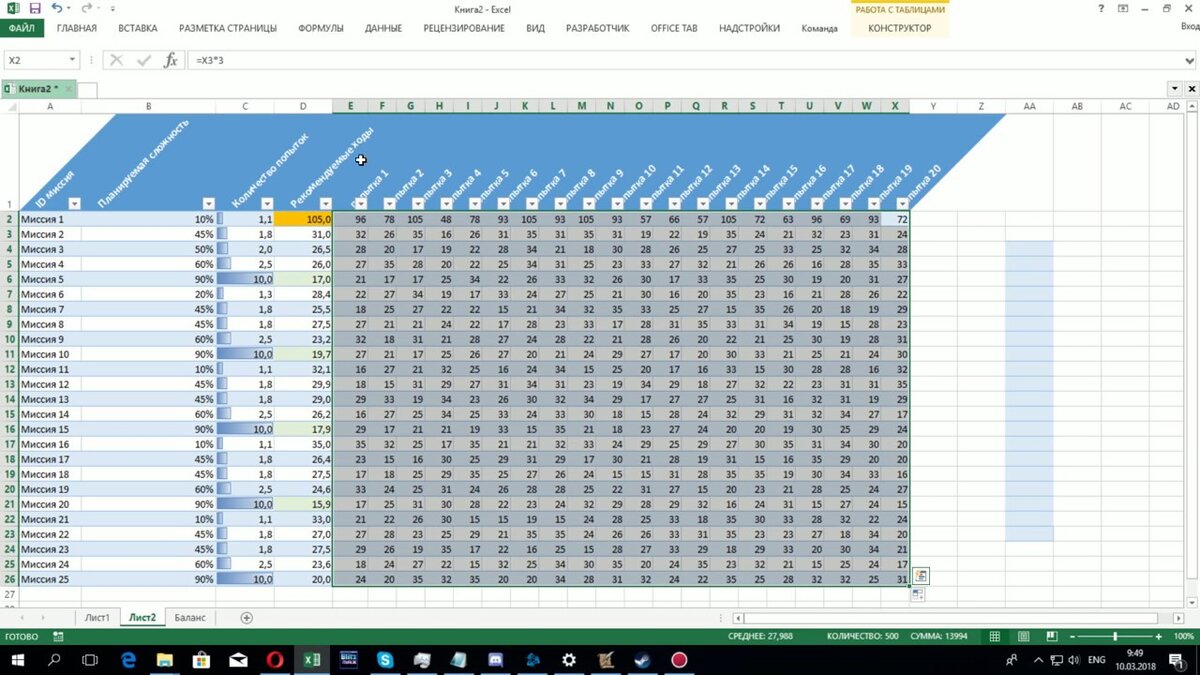This screenshot has width=1200, height=675.
Task: Open the Mail app from taskbar
Action: click(238, 660)
